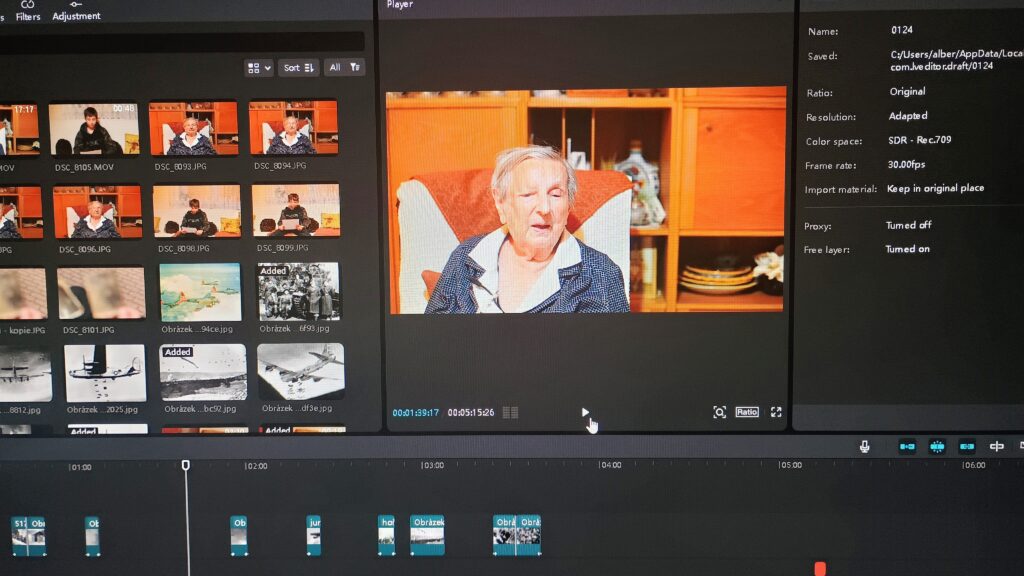Open the Filters tab
Viewport: 1024px width, 576px height.
pos(27,10)
